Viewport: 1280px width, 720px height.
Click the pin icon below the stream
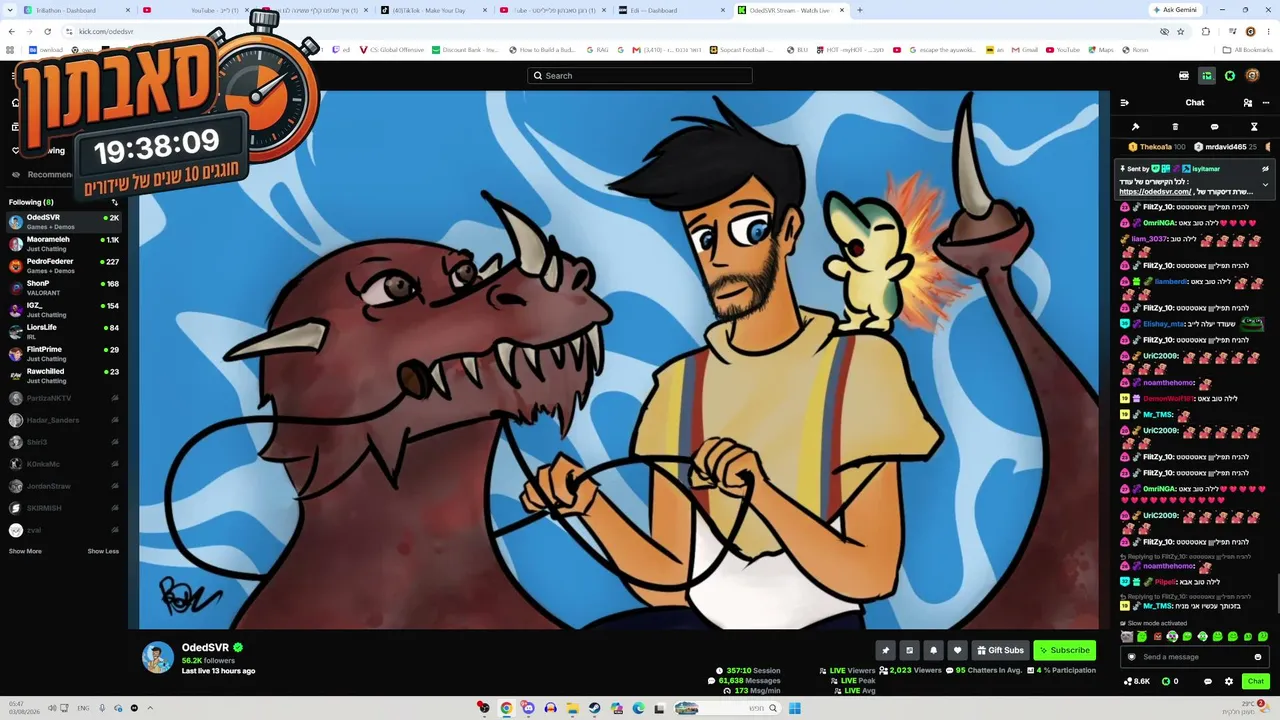pos(885,650)
